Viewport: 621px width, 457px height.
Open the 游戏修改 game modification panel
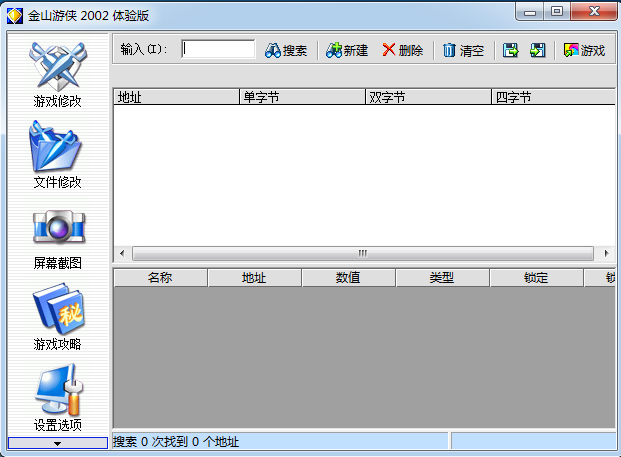pyautogui.click(x=58, y=74)
